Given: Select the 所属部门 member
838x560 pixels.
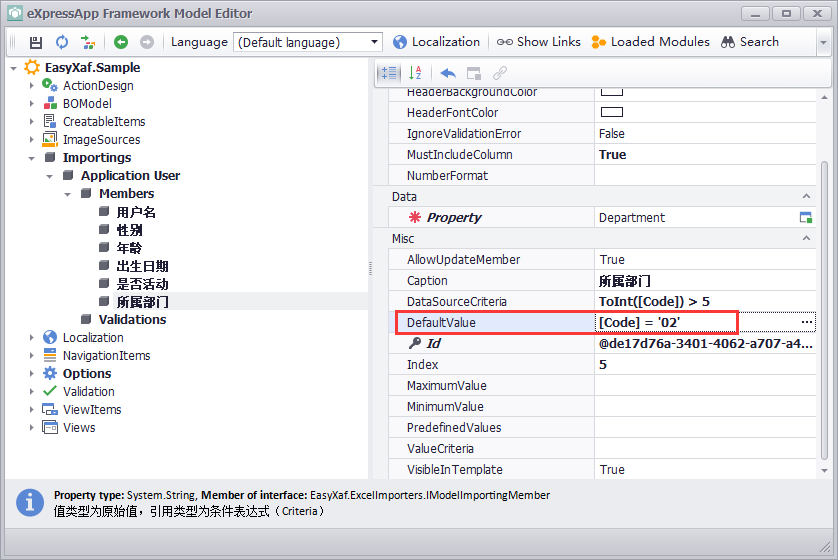Looking at the screenshot, I should 142,302.
